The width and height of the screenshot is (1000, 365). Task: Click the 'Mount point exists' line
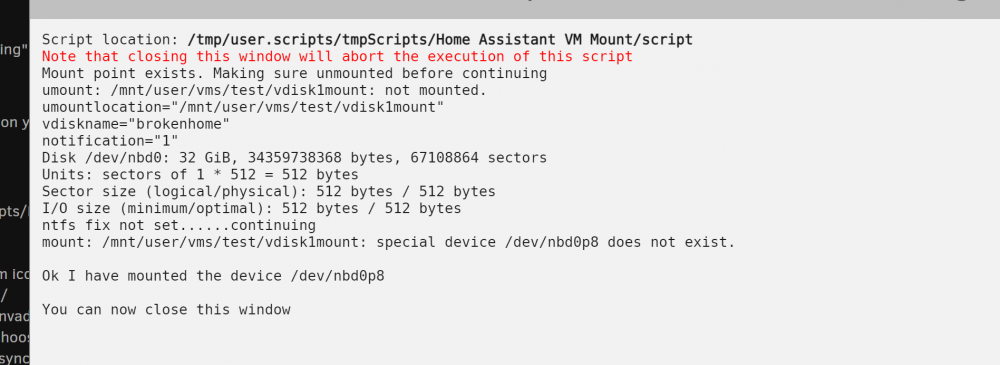click(x=295, y=73)
